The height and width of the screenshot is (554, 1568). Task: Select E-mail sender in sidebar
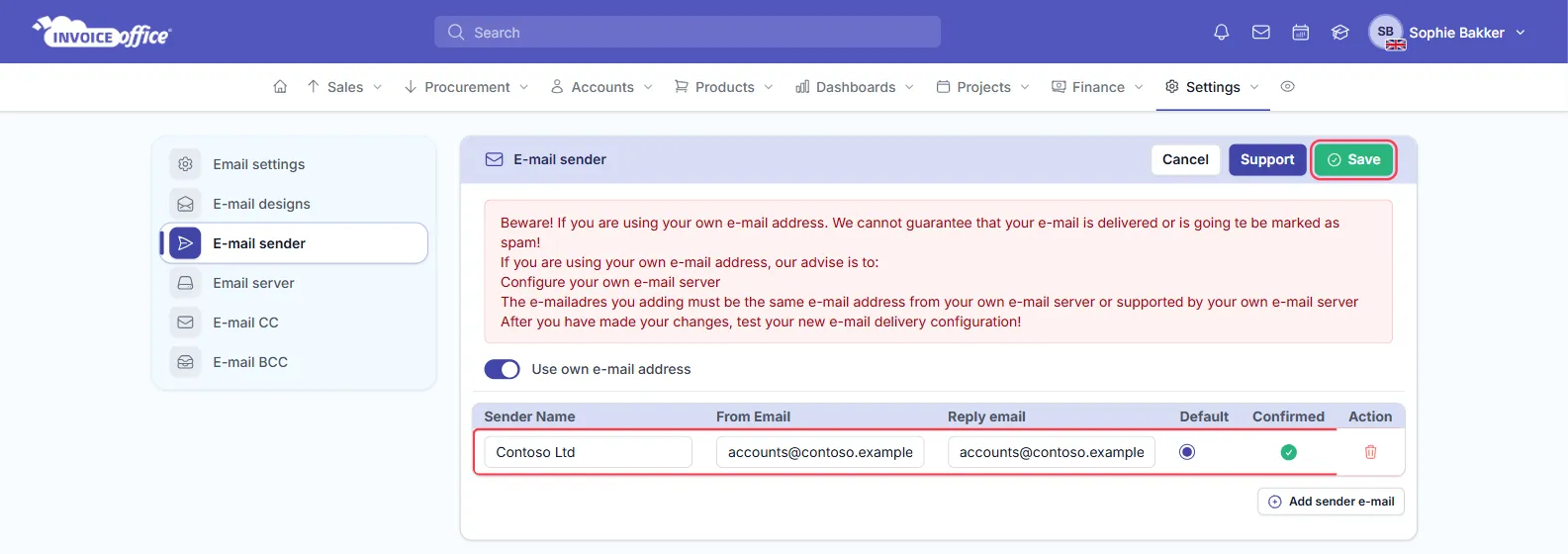294,243
